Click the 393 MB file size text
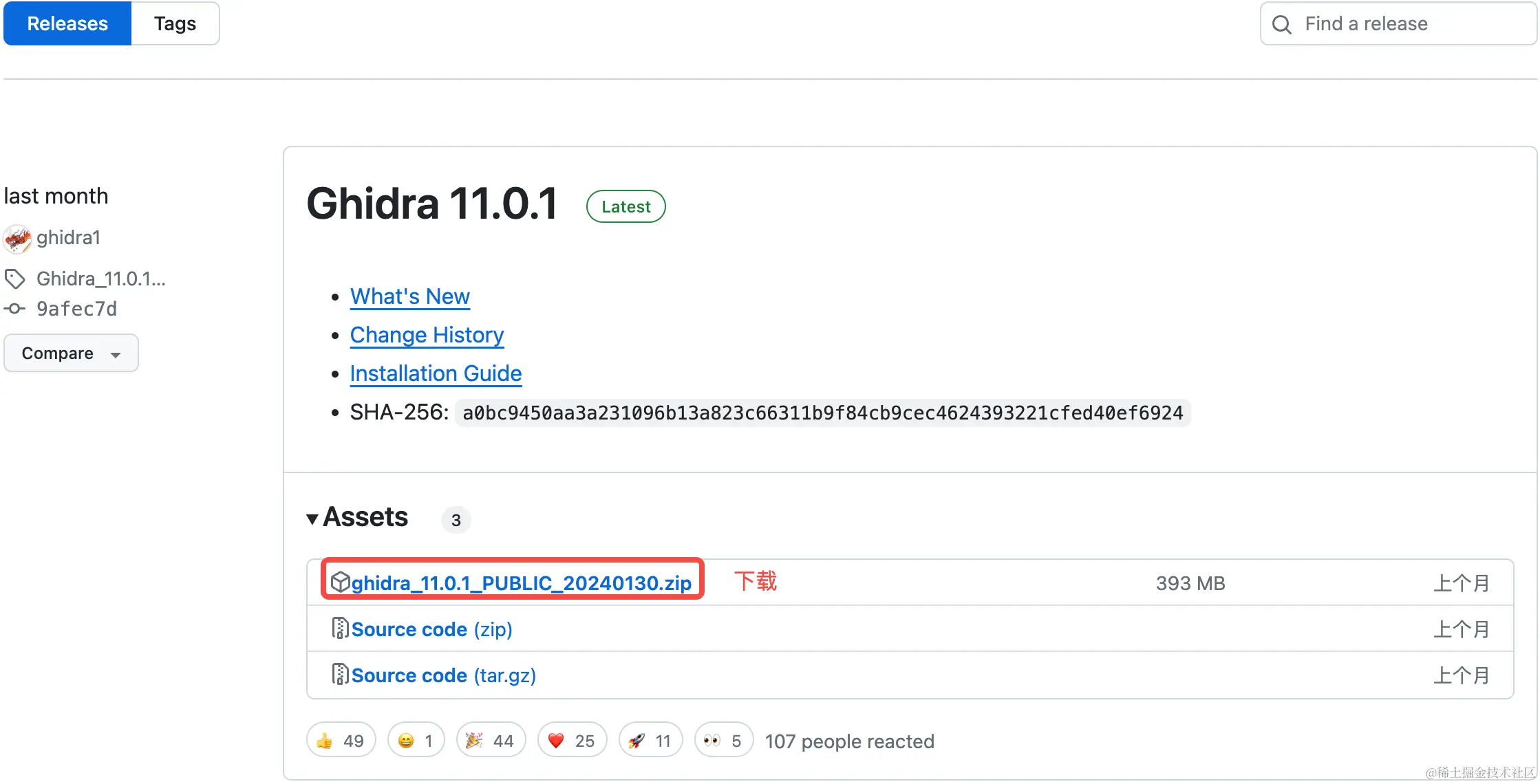This screenshot has height=784, width=1540. click(1190, 583)
